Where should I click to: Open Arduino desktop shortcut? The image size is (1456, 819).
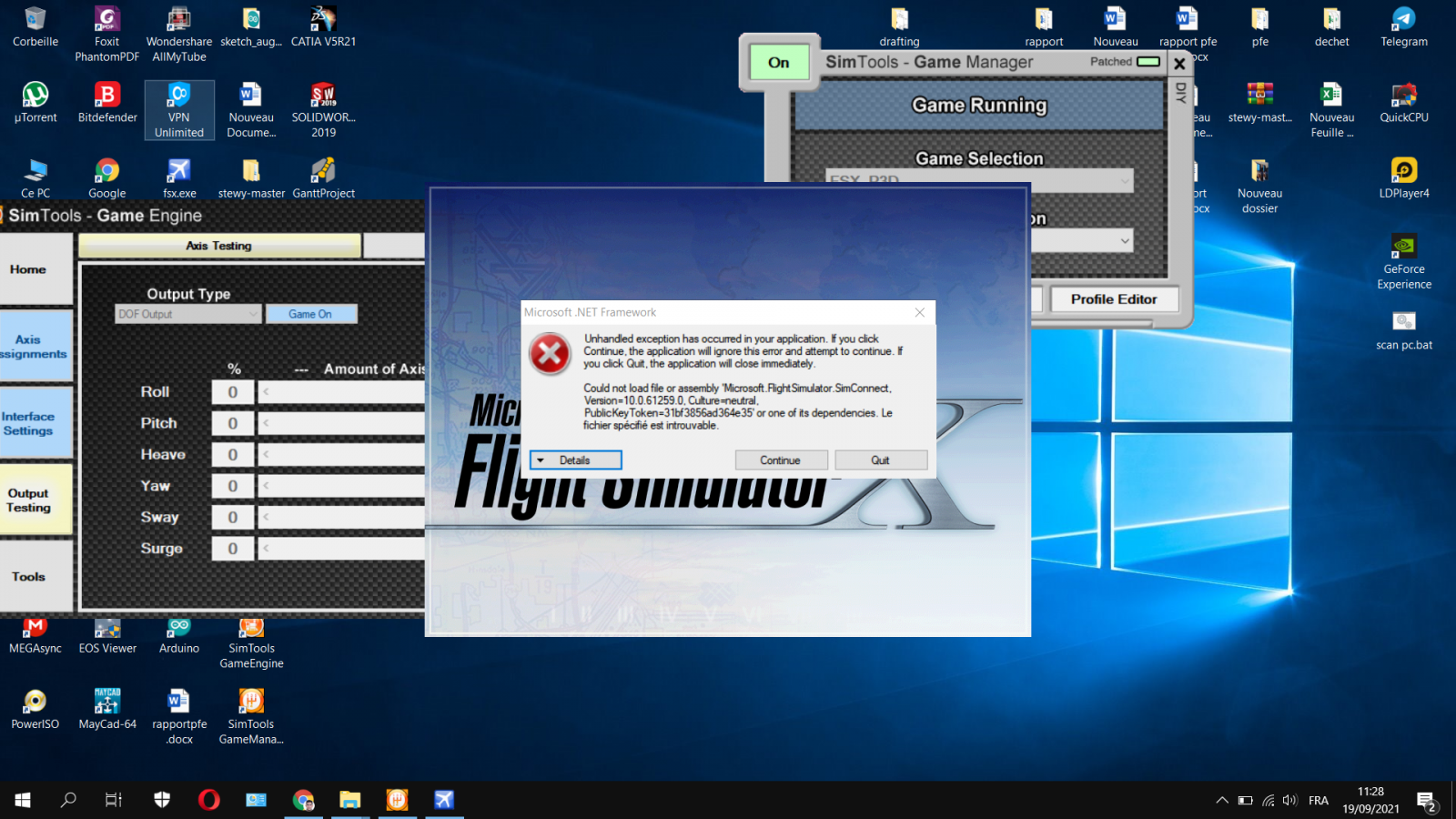(x=179, y=635)
